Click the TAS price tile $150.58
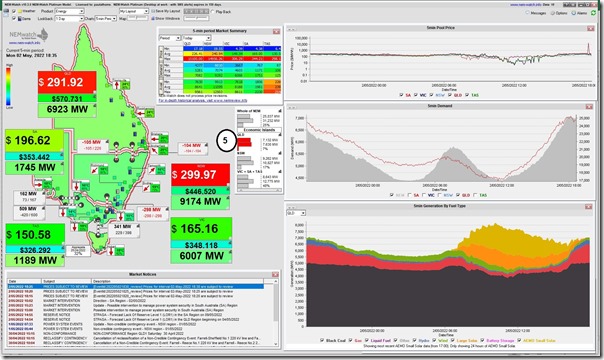Image resolution: width=604 pixels, height=360 pixels. click(x=35, y=234)
